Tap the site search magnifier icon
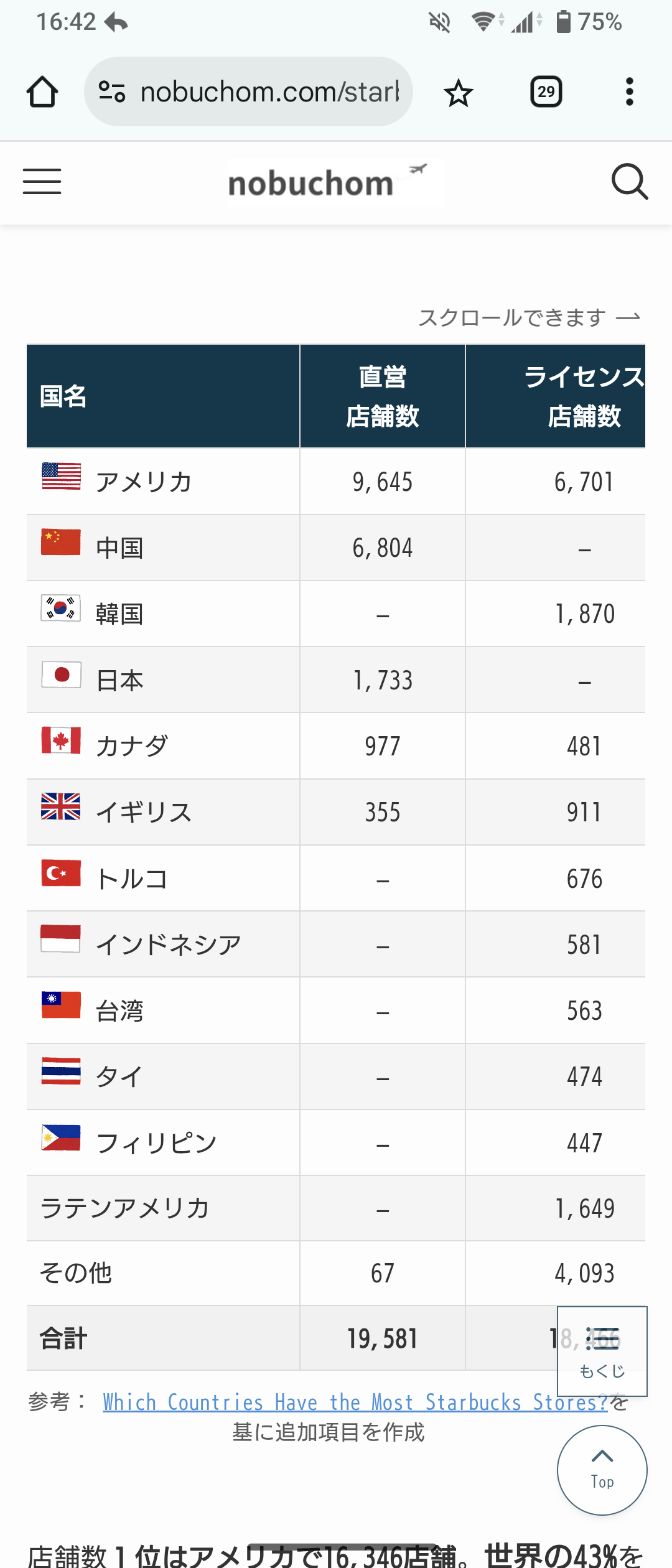The height and width of the screenshot is (1568, 672). coord(630,182)
